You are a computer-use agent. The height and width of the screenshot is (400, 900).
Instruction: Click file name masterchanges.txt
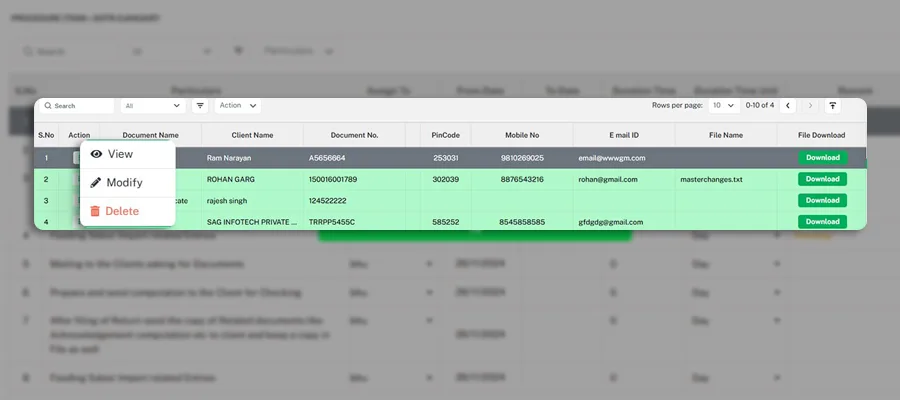[x=711, y=179]
